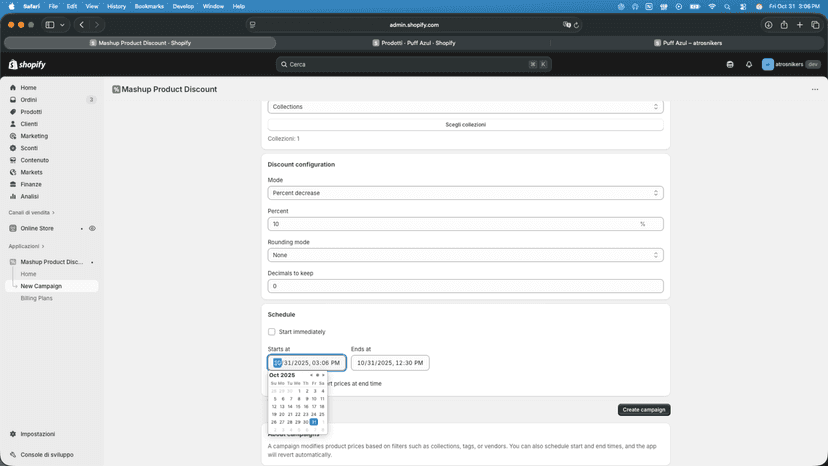Select October 24 in the calendar
Viewport: 828px width, 466px height.
[x=314, y=414]
